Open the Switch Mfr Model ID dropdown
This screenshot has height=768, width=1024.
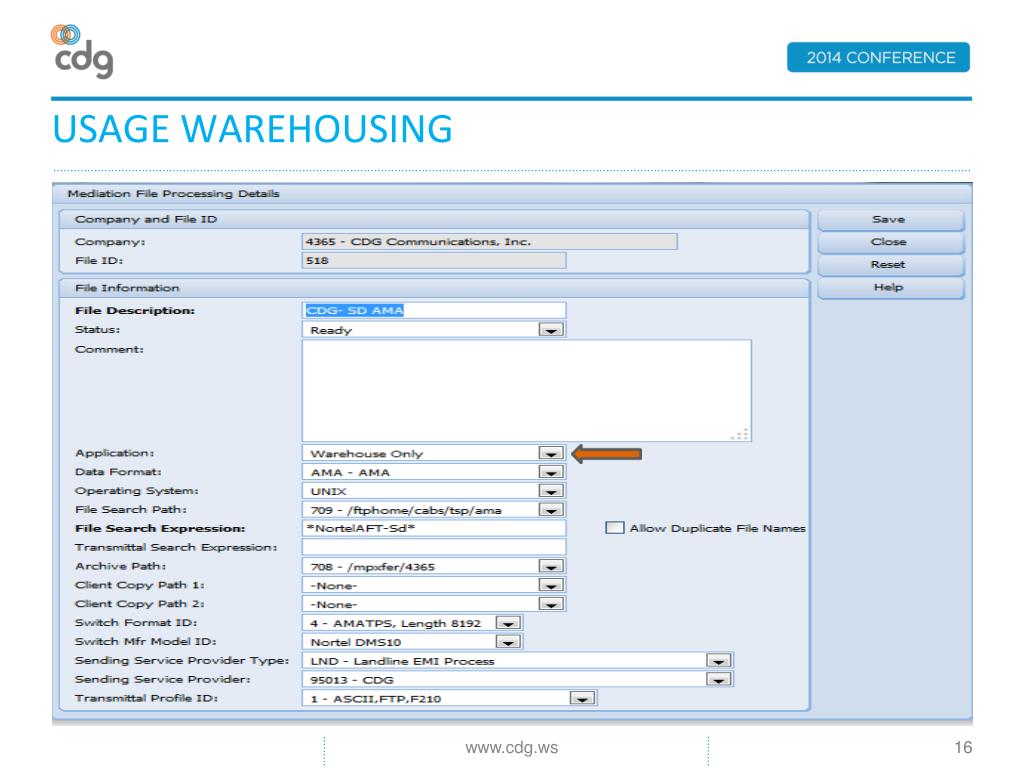tap(508, 642)
